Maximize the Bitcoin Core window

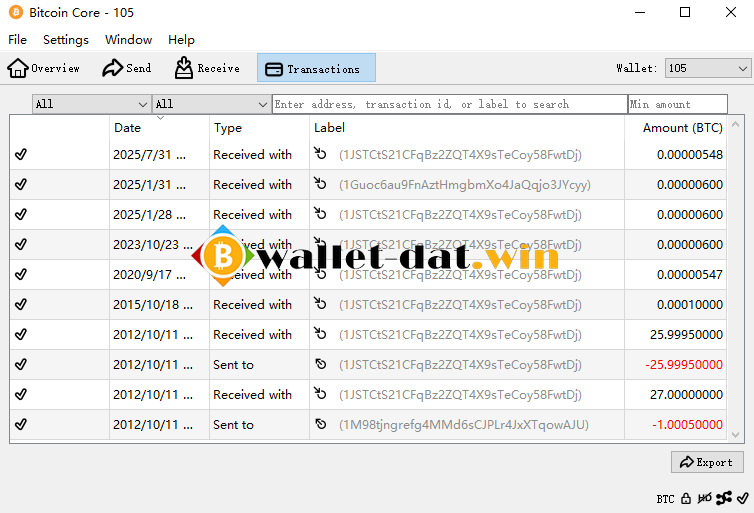coord(685,12)
